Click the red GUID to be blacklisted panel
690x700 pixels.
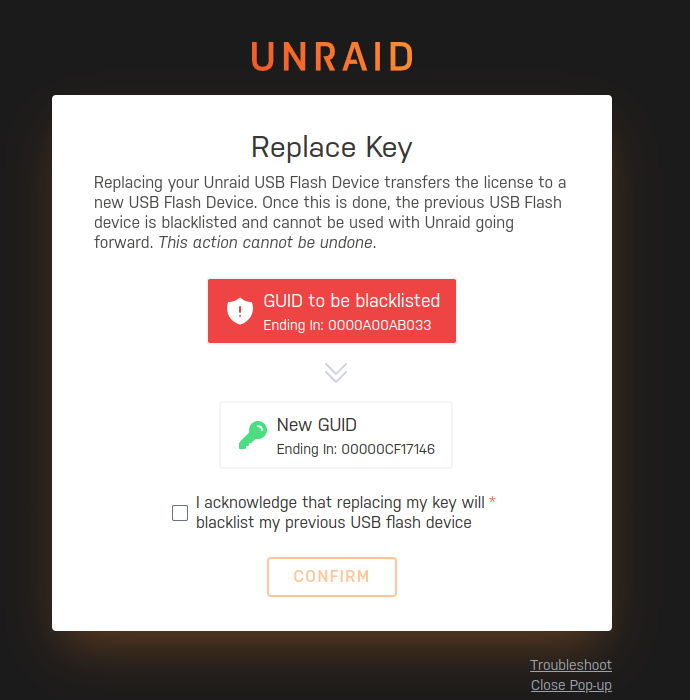click(x=332, y=311)
